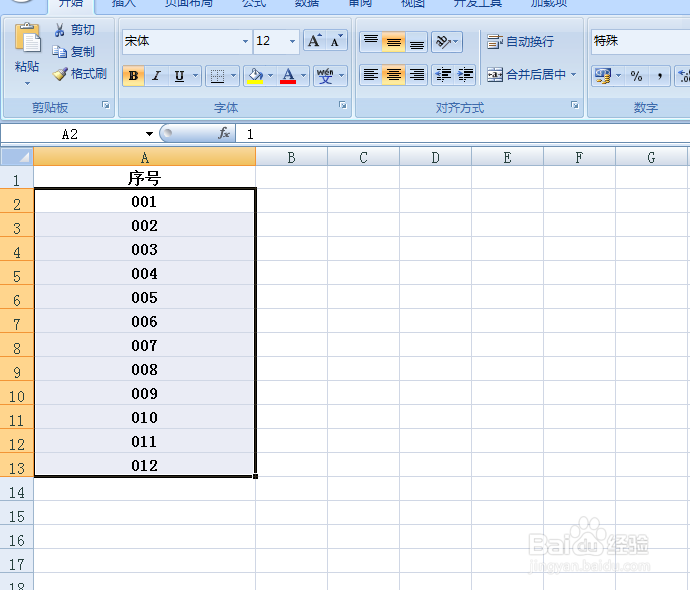Click the phonetic guide wén icon

coord(325,76)
